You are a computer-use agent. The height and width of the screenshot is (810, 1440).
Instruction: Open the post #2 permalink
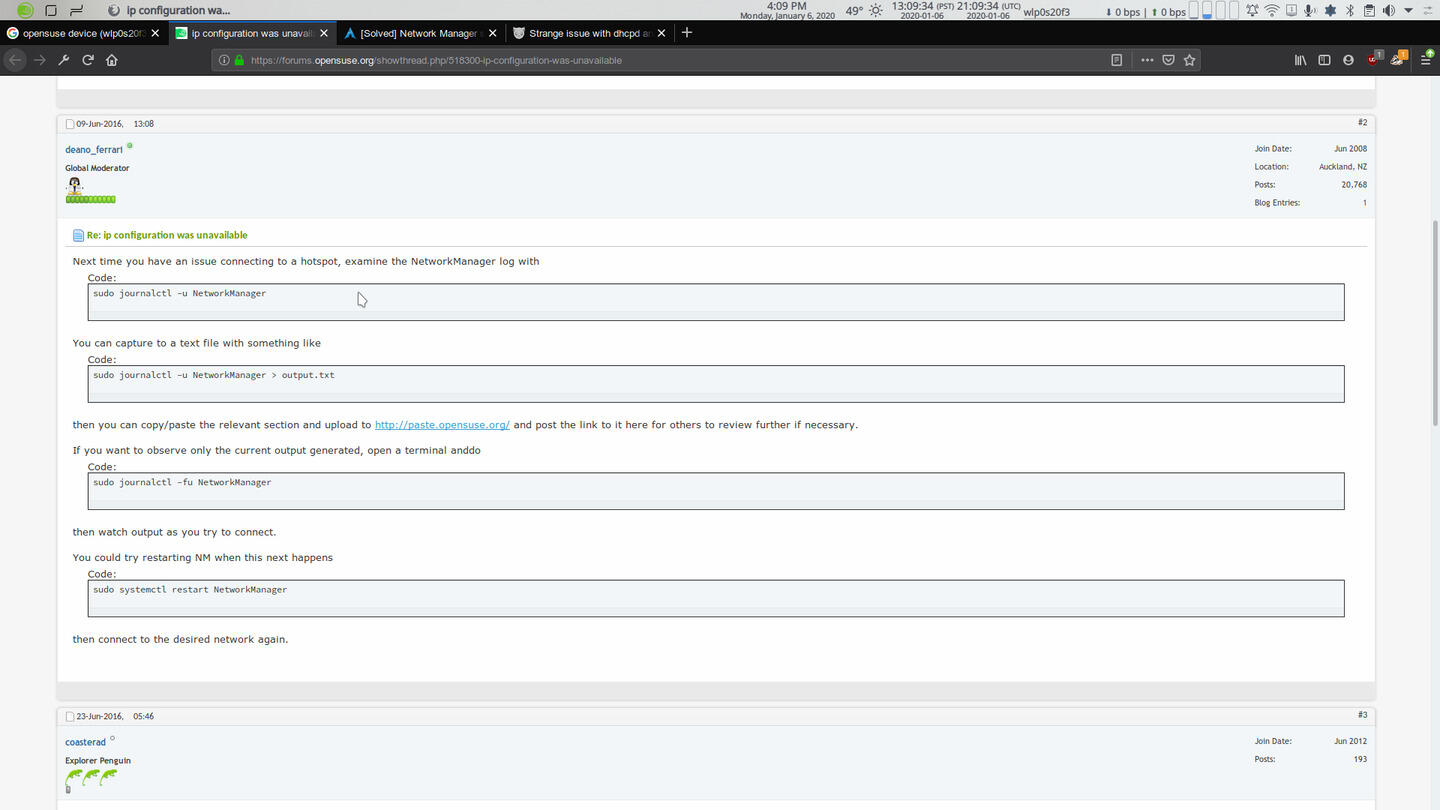point(1362,122)
